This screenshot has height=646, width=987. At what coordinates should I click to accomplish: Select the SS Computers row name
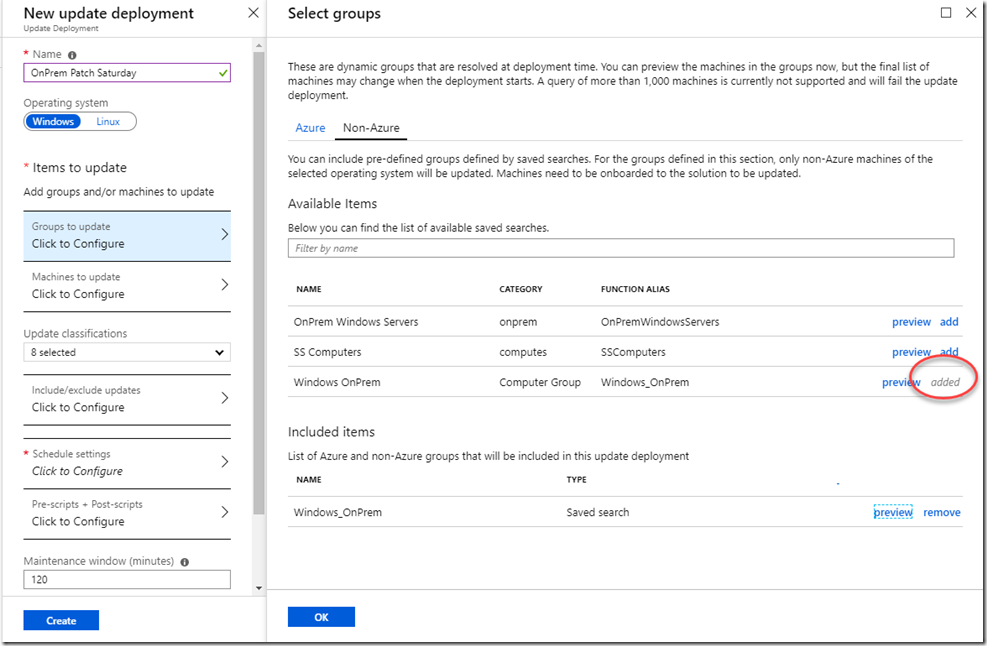pos(327,352)
